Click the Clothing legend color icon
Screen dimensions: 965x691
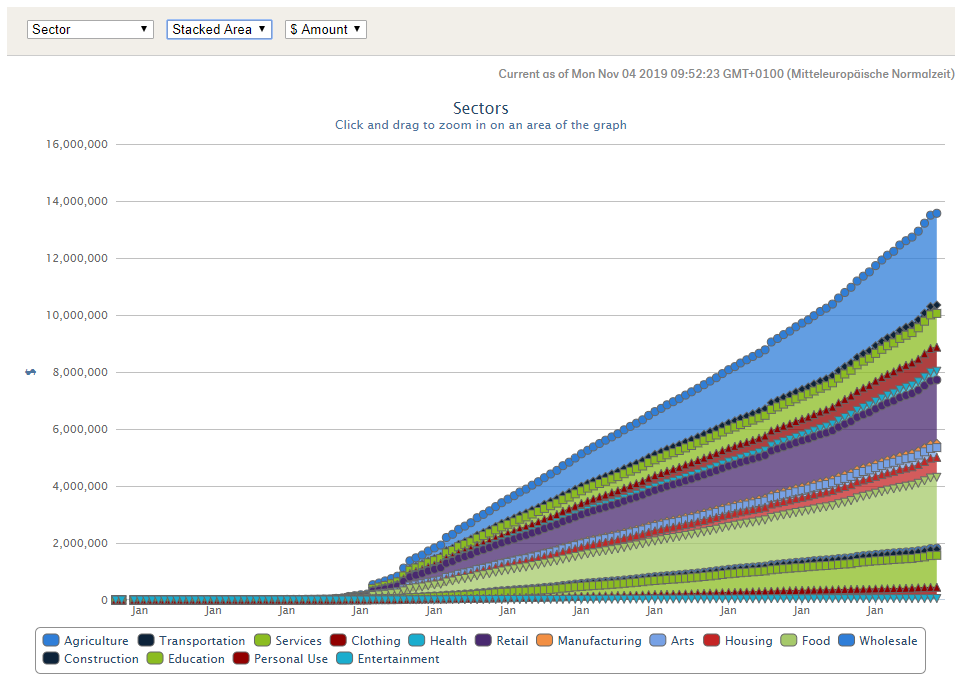pos(339,641)
